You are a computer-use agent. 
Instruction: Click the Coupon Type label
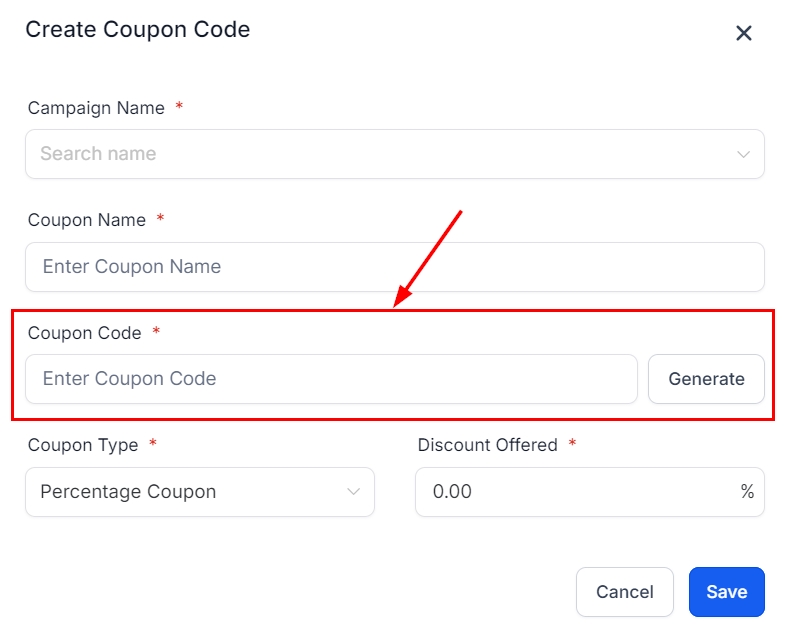83,445
